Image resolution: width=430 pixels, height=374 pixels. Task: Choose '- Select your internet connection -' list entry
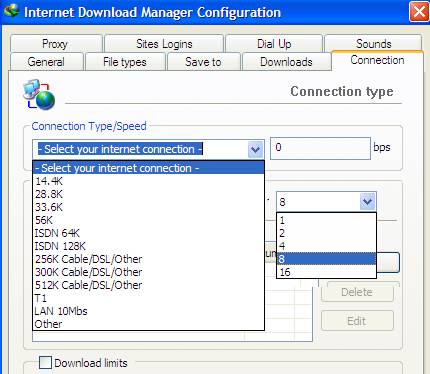[148, 168]
